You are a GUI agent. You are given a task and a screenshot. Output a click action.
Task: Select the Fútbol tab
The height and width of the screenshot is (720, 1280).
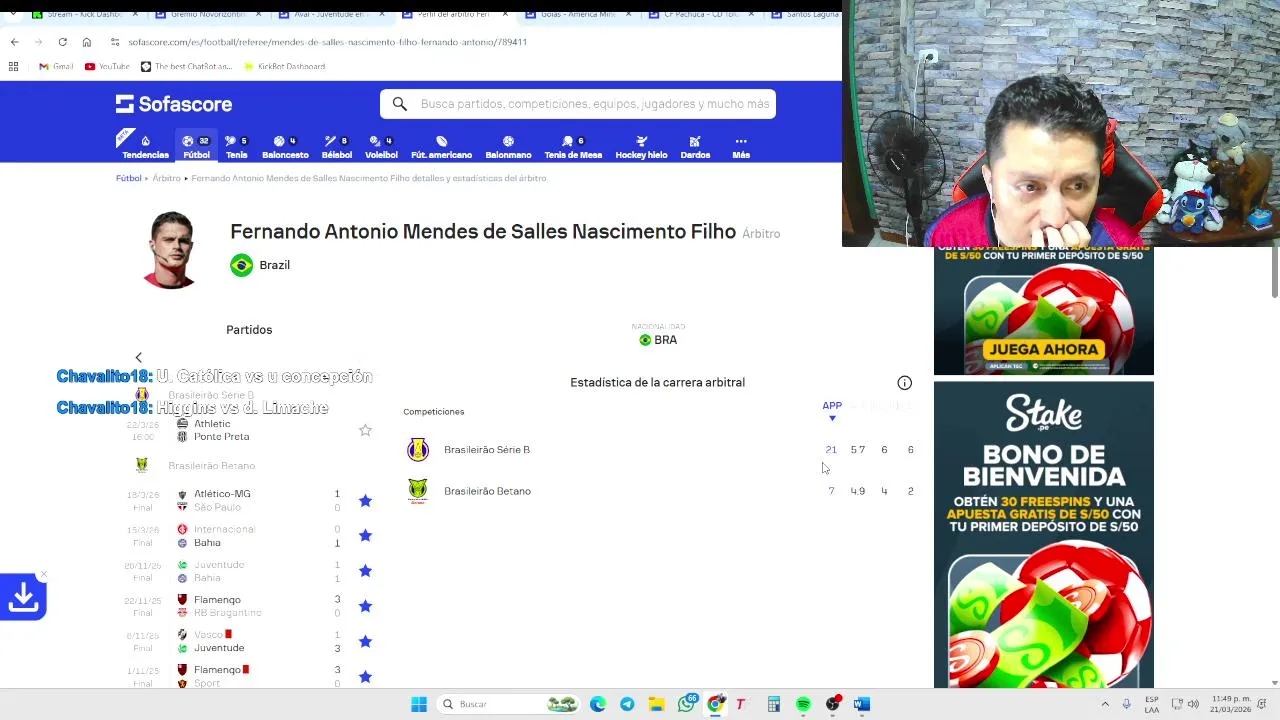tap(196, 147)
